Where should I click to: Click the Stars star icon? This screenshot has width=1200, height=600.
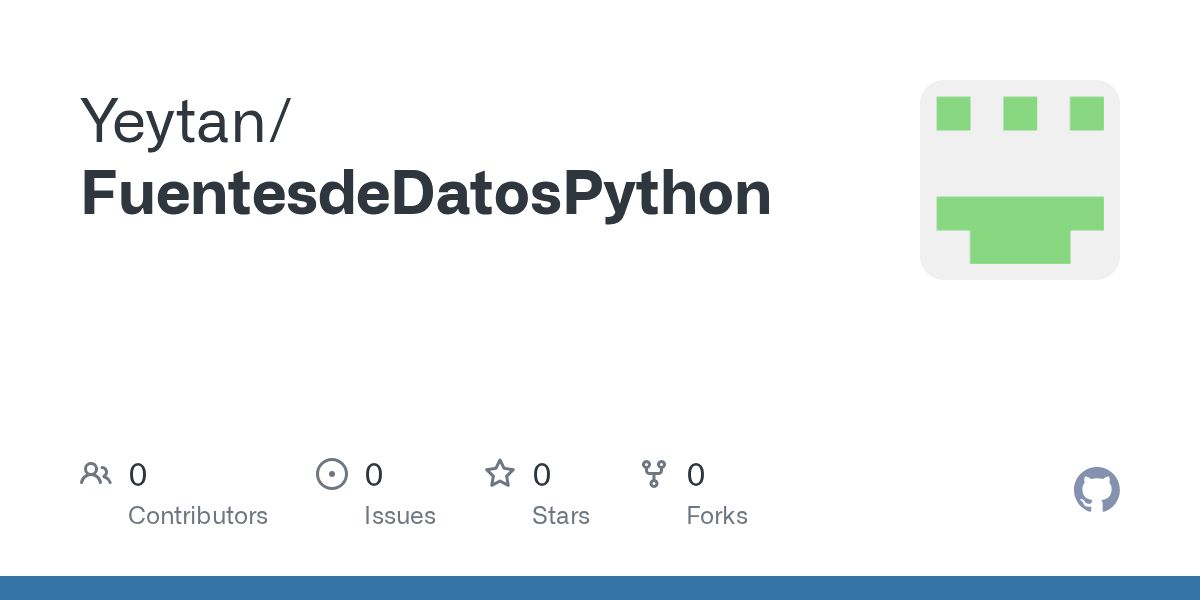pyautogui.click(x=500, y=474)
